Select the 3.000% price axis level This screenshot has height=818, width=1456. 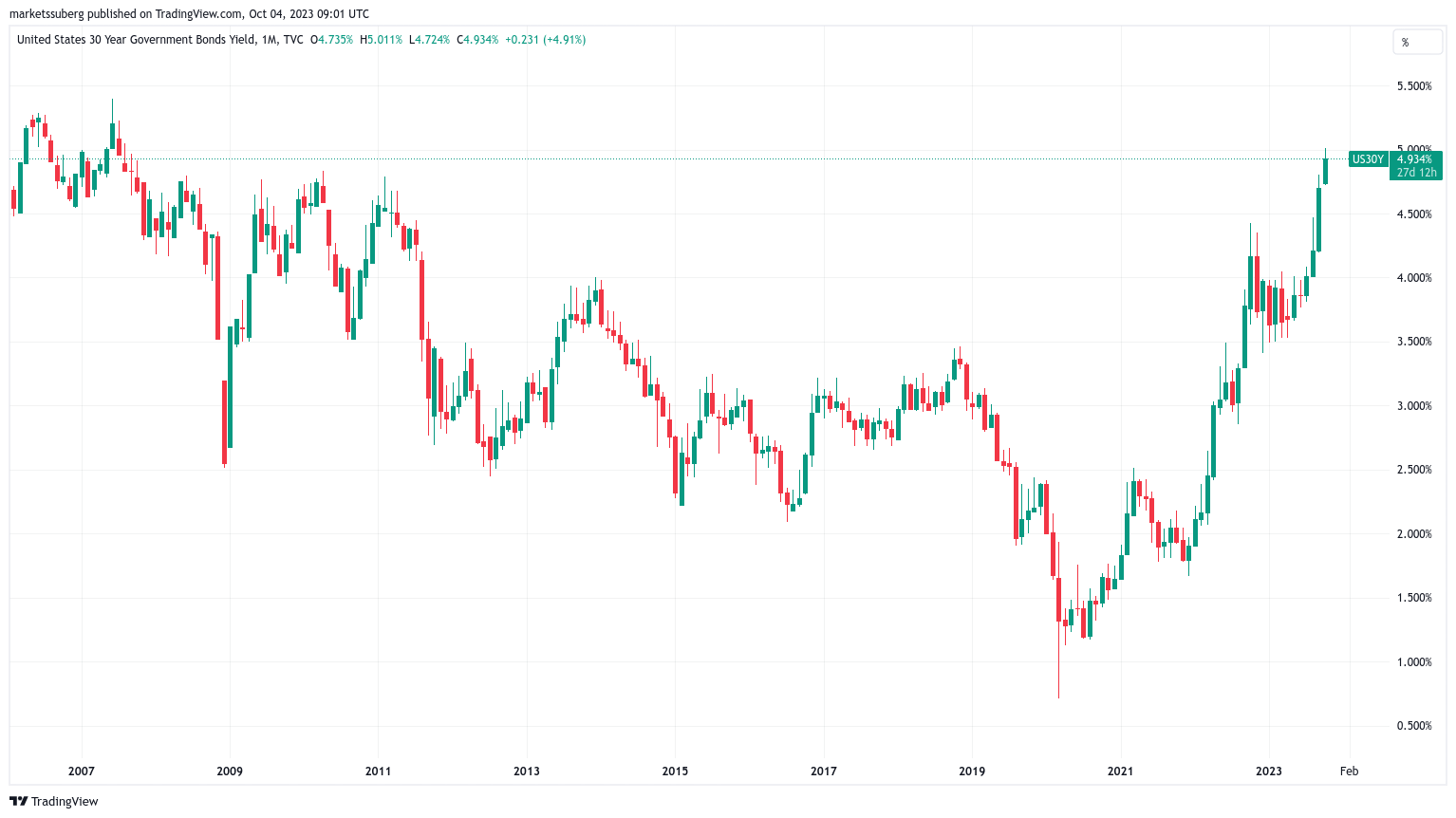1414,406
